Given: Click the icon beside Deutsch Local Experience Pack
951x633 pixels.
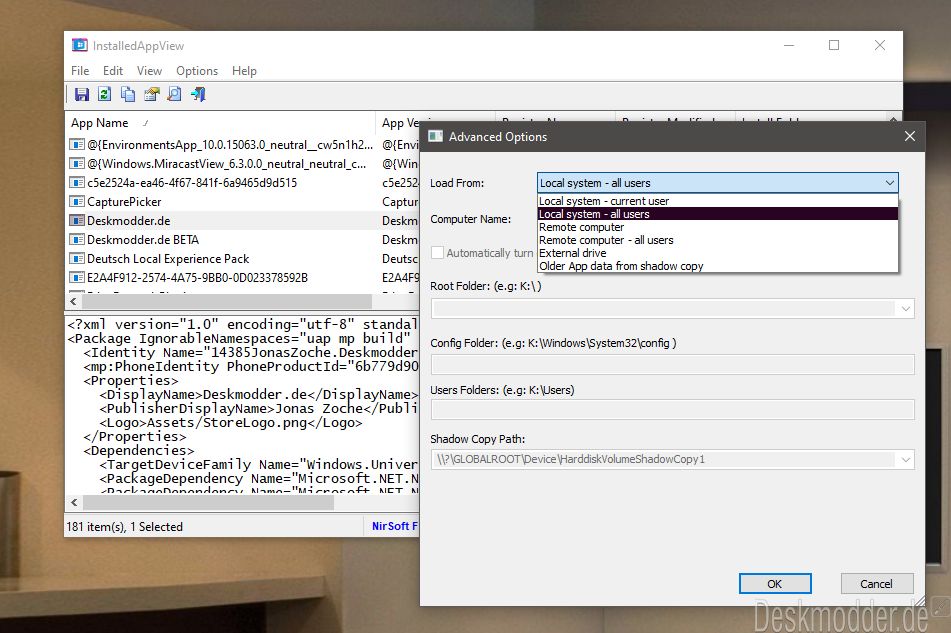Looking at the screenshot, I should pos(76,258).
